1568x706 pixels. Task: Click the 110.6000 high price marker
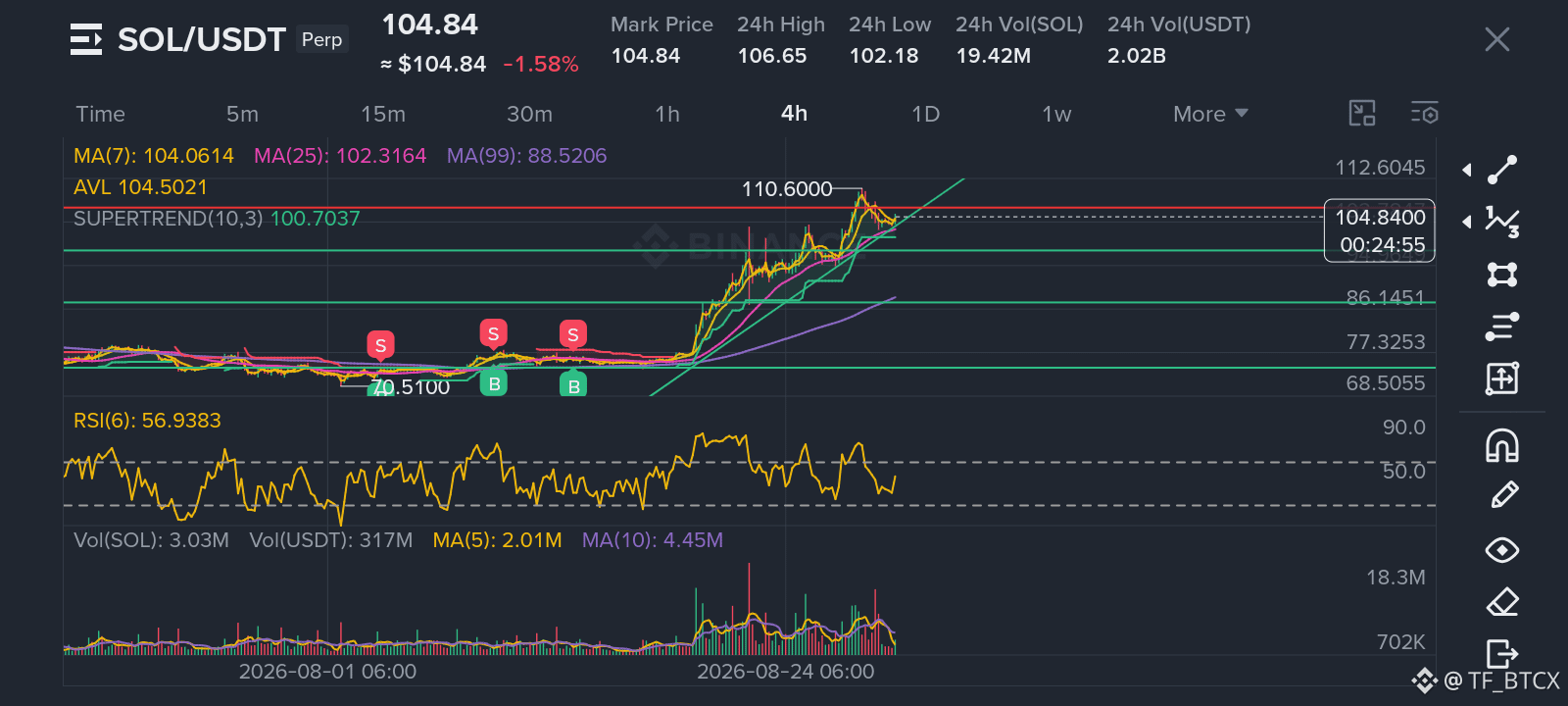[787, 189]
